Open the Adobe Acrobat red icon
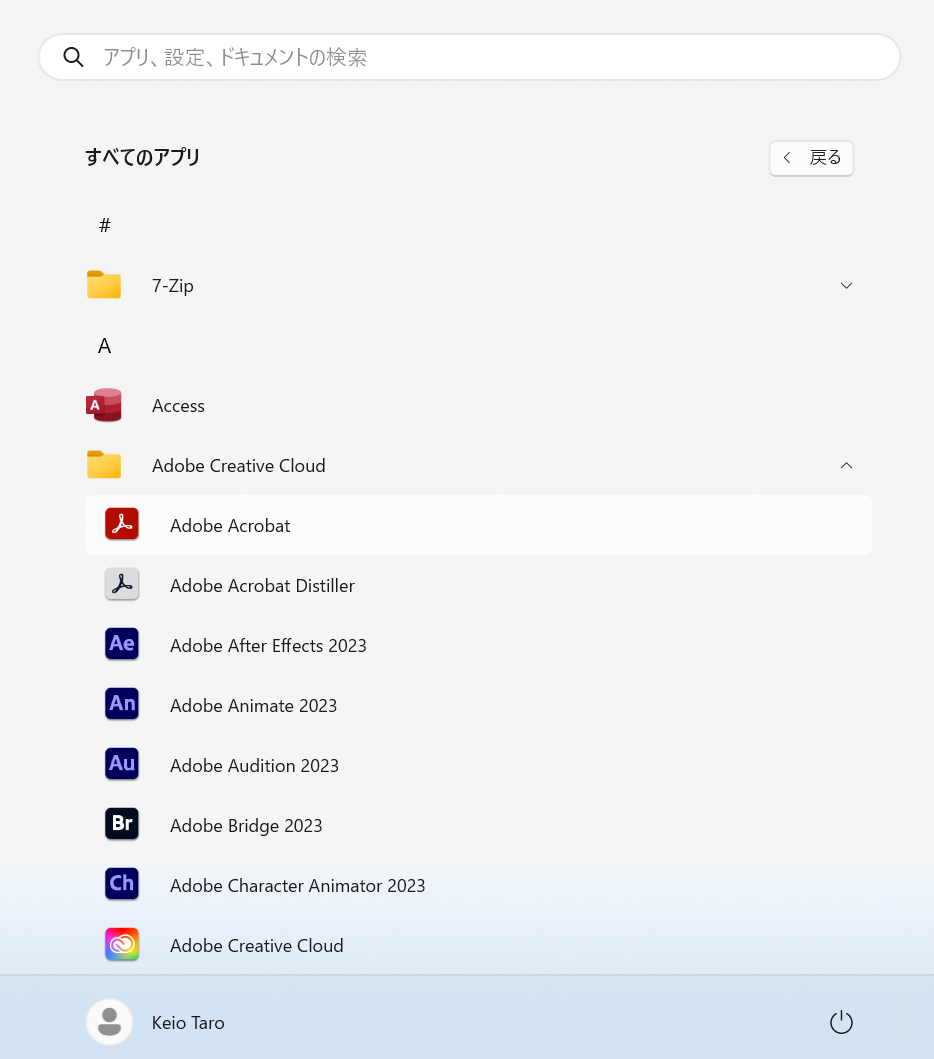This screenshot has height=1059, width=934. [122, 525]
